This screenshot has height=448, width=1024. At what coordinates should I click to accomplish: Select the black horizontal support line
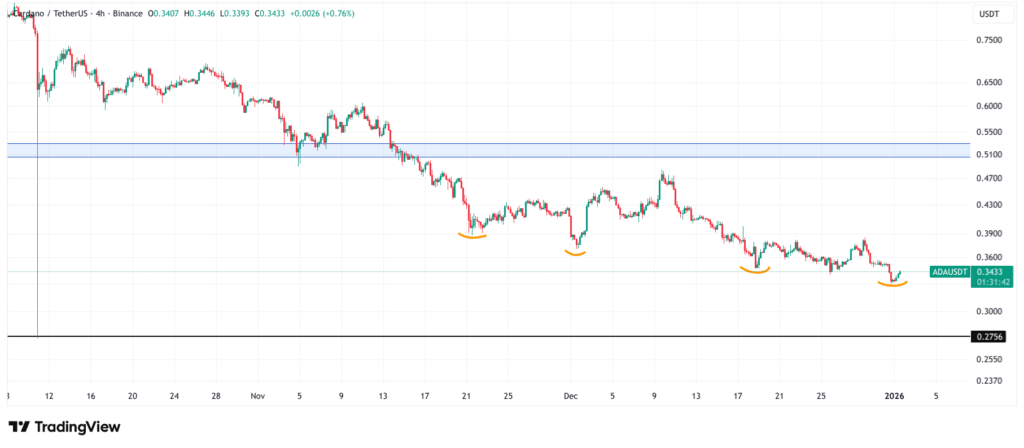500,337
